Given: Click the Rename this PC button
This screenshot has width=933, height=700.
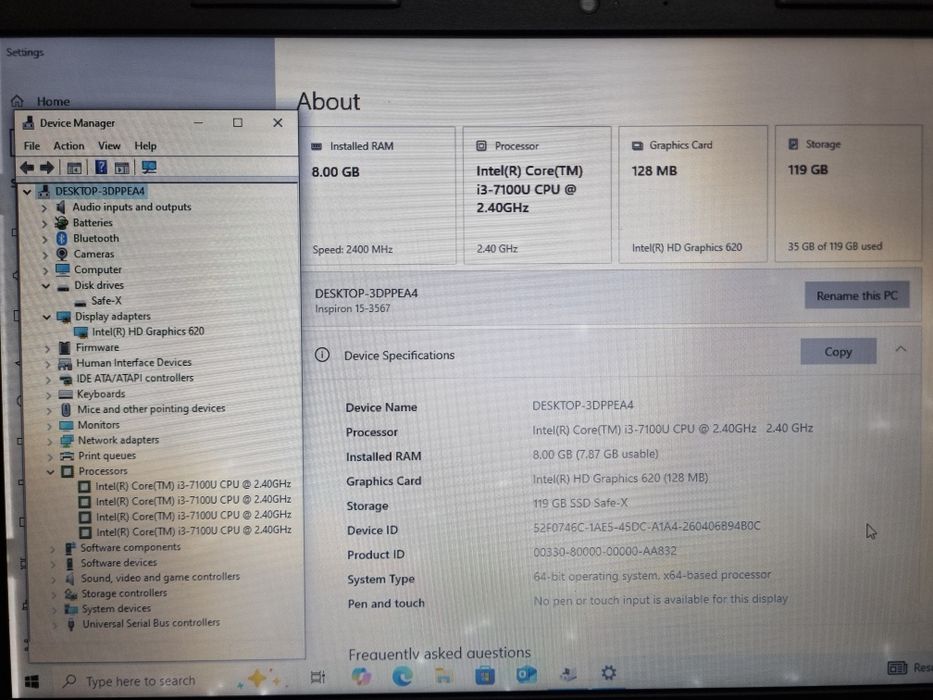Looking at the screenshot, I should click(x=857, y=295).
